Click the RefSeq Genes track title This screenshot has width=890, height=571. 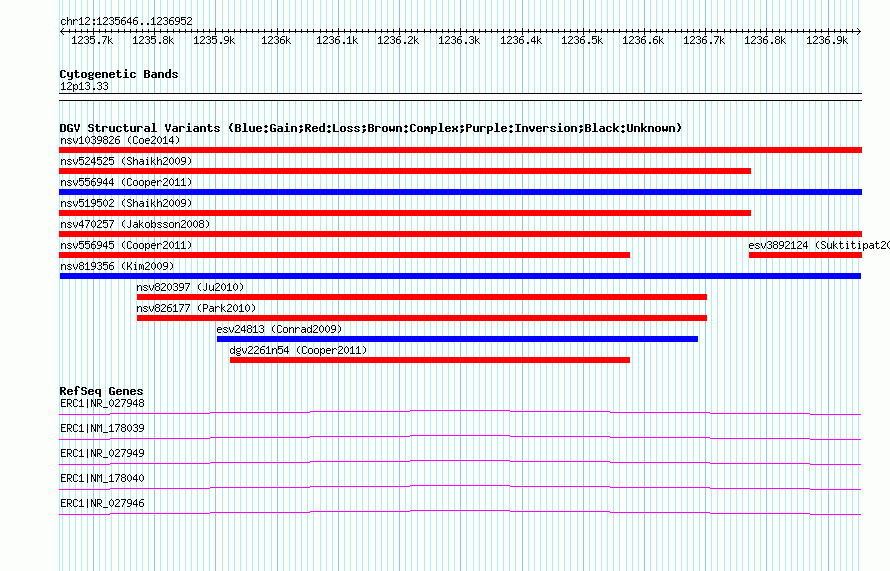coord(101,391)
